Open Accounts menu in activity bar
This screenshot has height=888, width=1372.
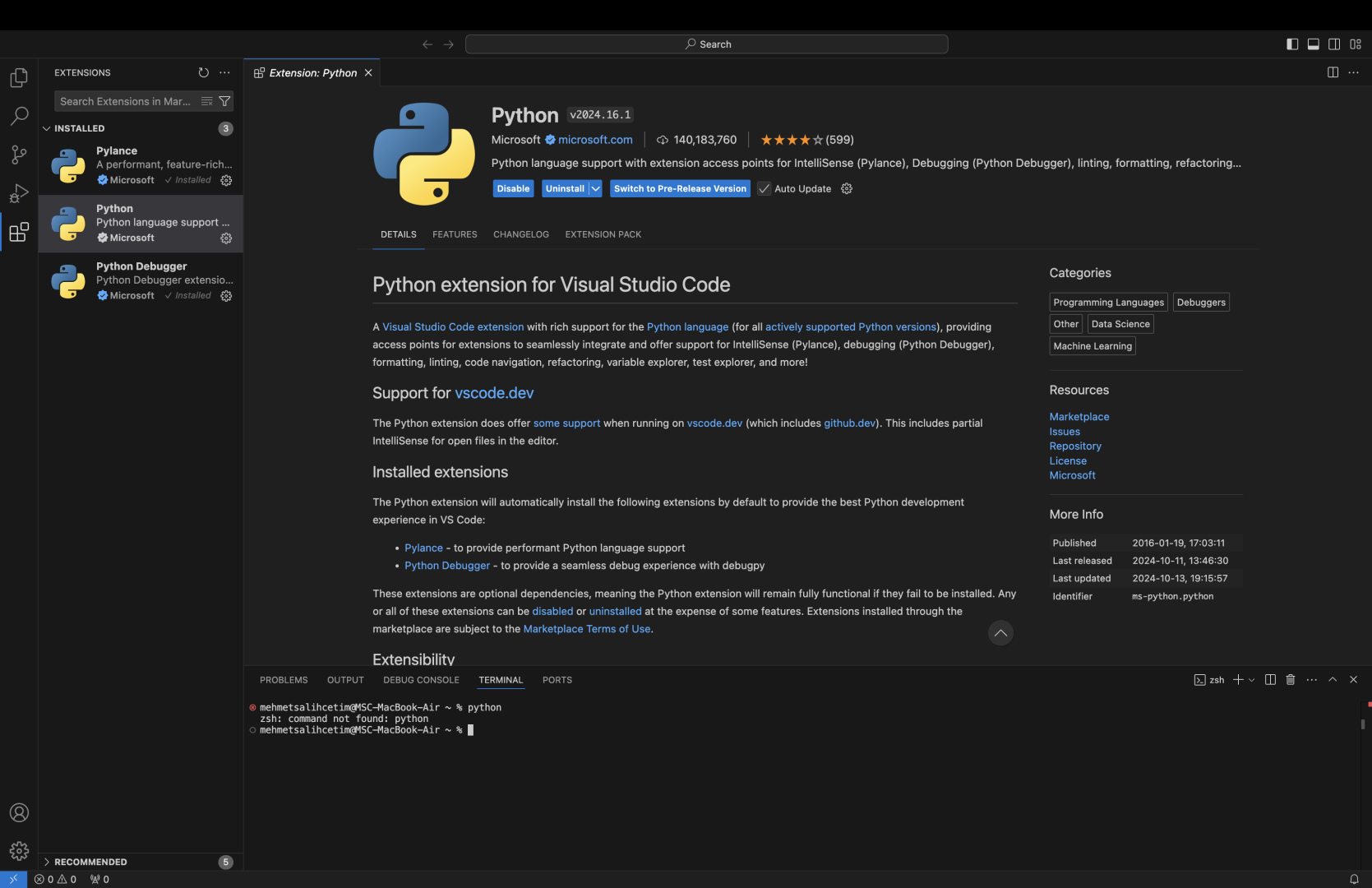click(19, 812)
